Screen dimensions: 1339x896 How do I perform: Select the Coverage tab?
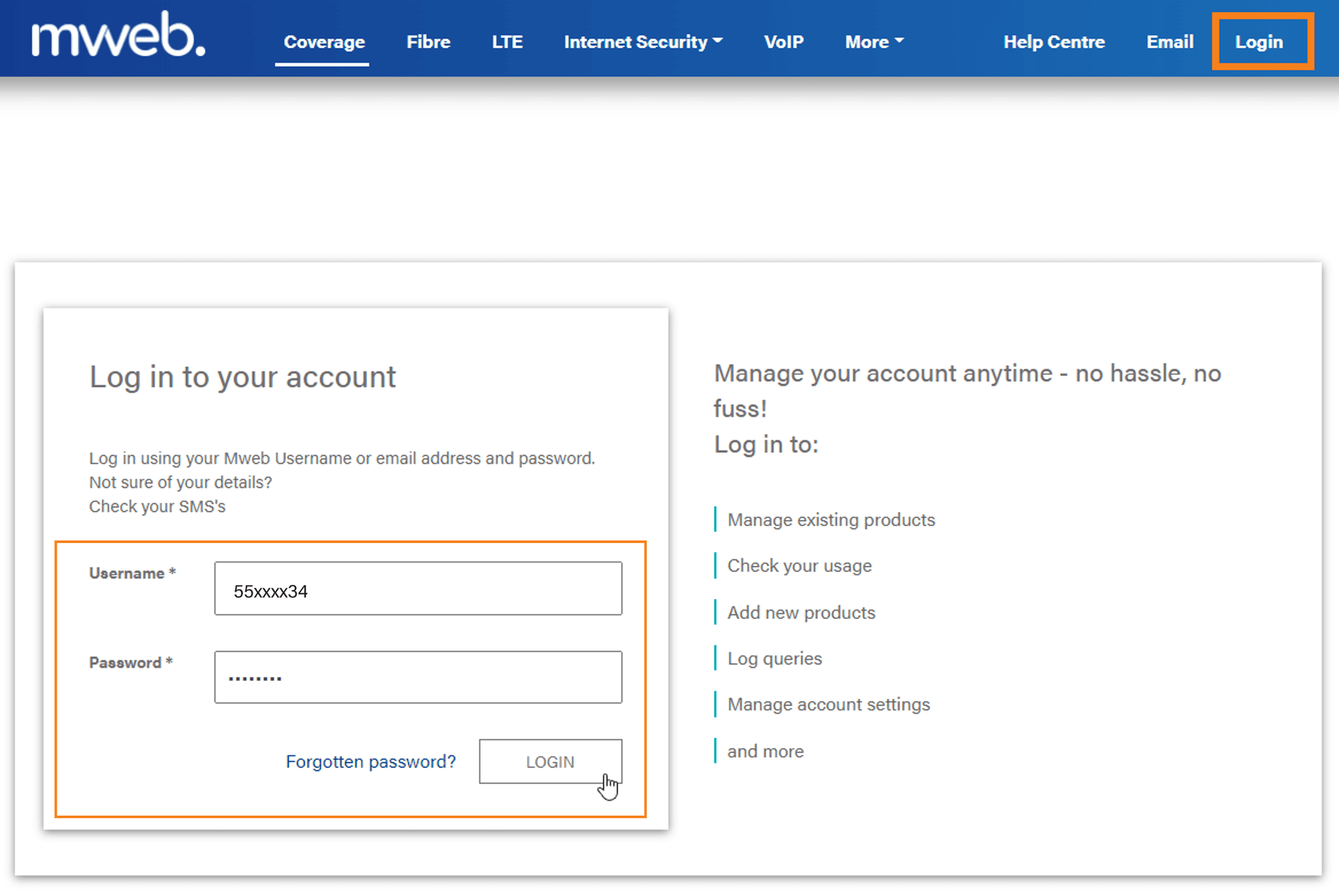point(324,41)
